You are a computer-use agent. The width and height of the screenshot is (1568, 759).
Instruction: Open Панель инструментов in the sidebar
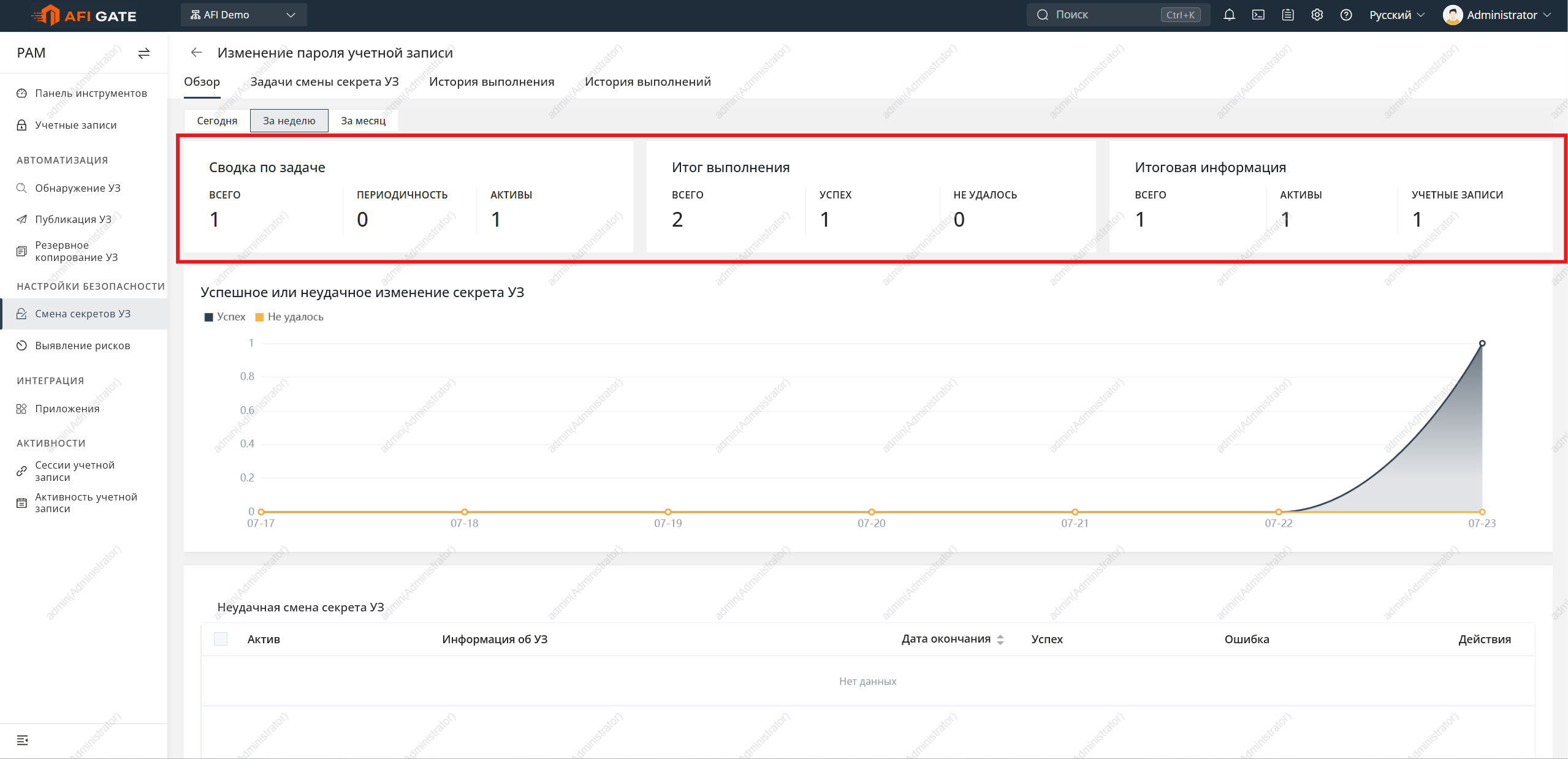83,93
